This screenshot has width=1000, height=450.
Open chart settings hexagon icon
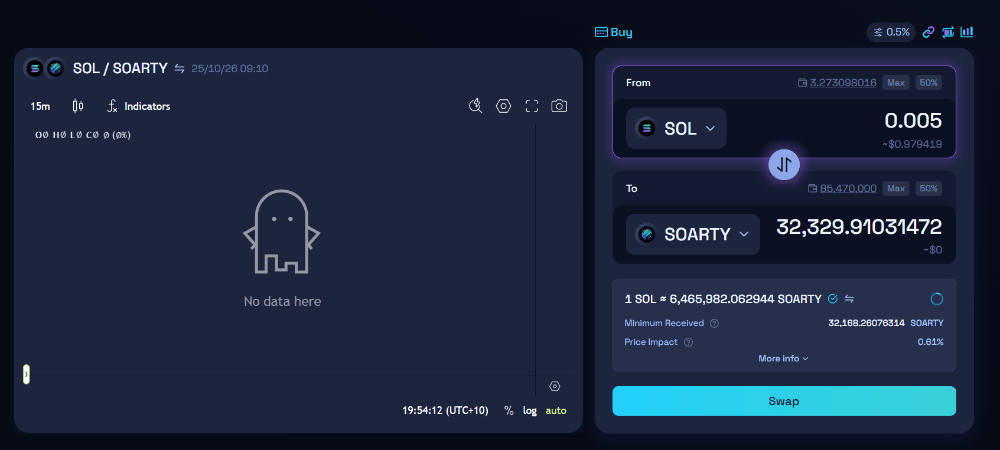point(504,106)
